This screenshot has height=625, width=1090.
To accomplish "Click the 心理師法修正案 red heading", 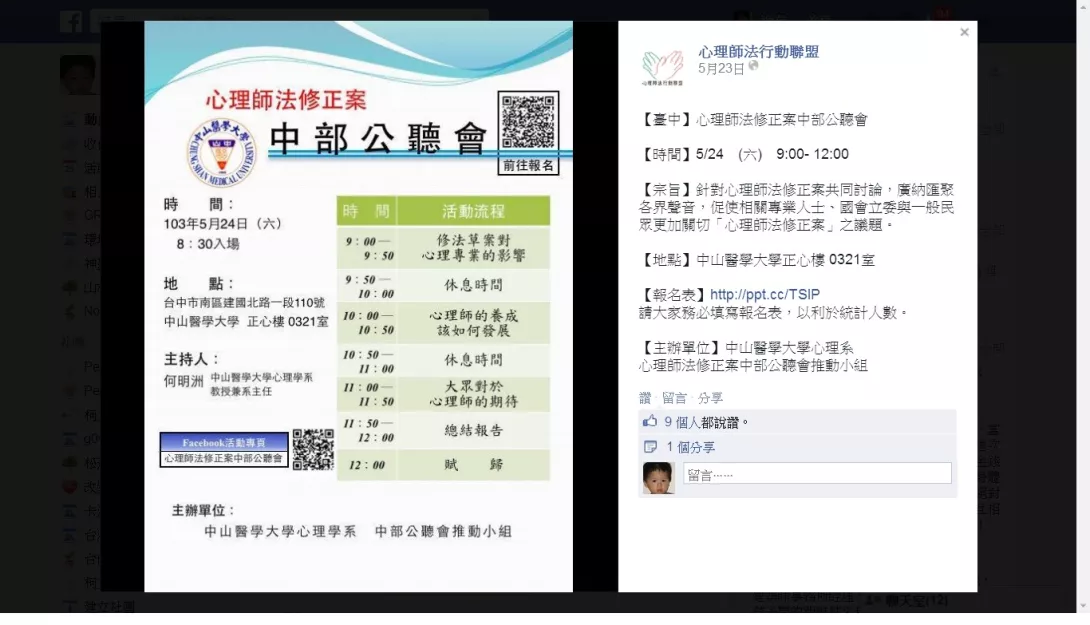I will 286,100.
